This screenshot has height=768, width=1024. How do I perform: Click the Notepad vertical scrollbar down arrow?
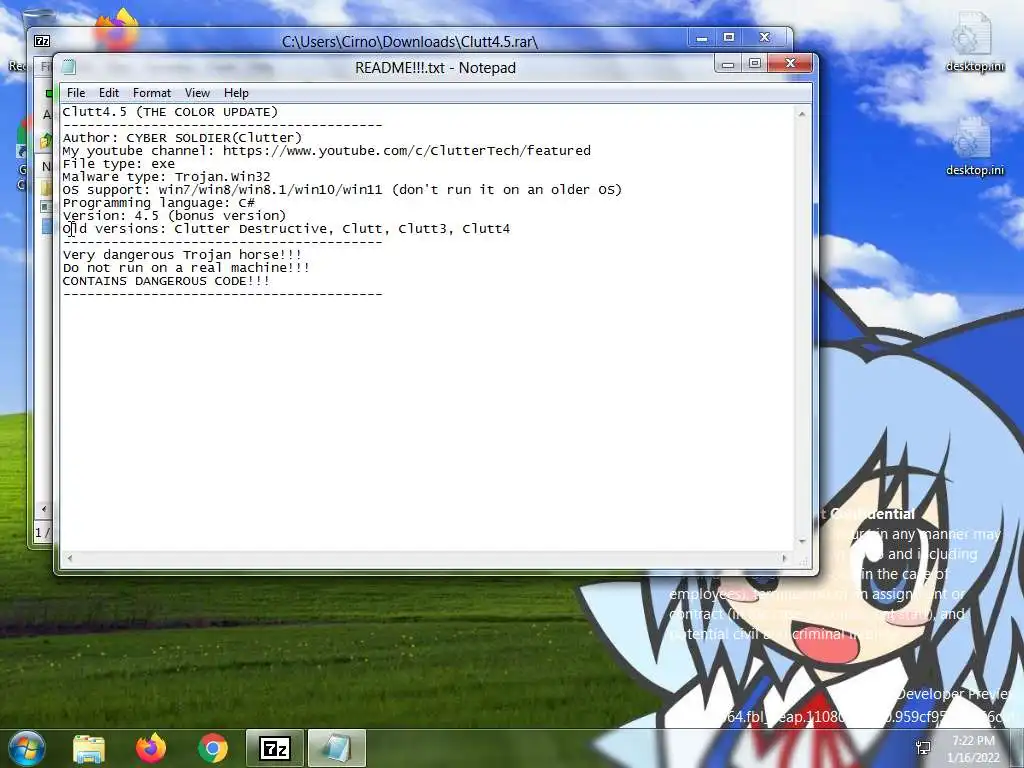click(x=802, y=541)
